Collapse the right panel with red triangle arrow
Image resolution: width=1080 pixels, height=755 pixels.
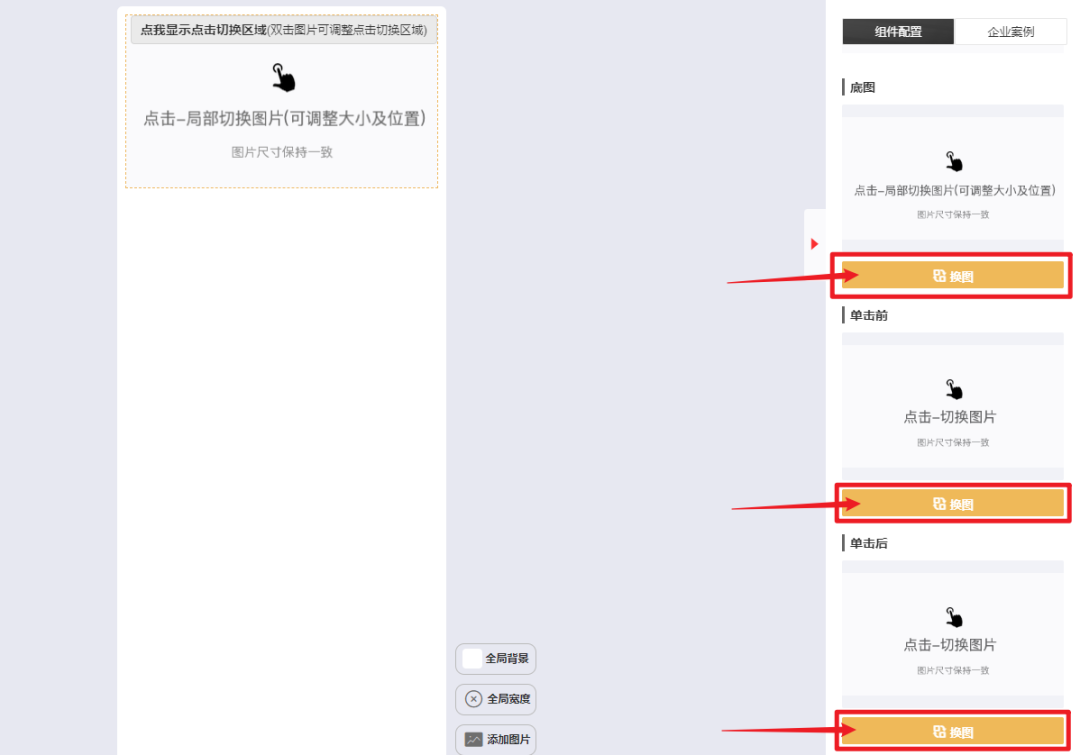tap(814, 244)
